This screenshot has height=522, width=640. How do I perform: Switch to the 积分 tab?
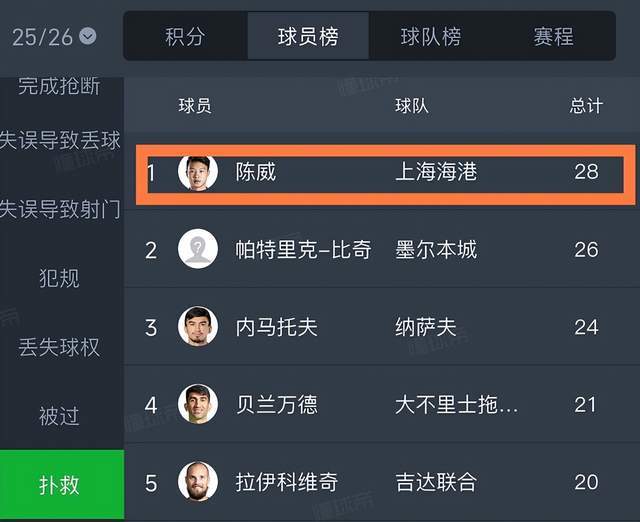185,37
